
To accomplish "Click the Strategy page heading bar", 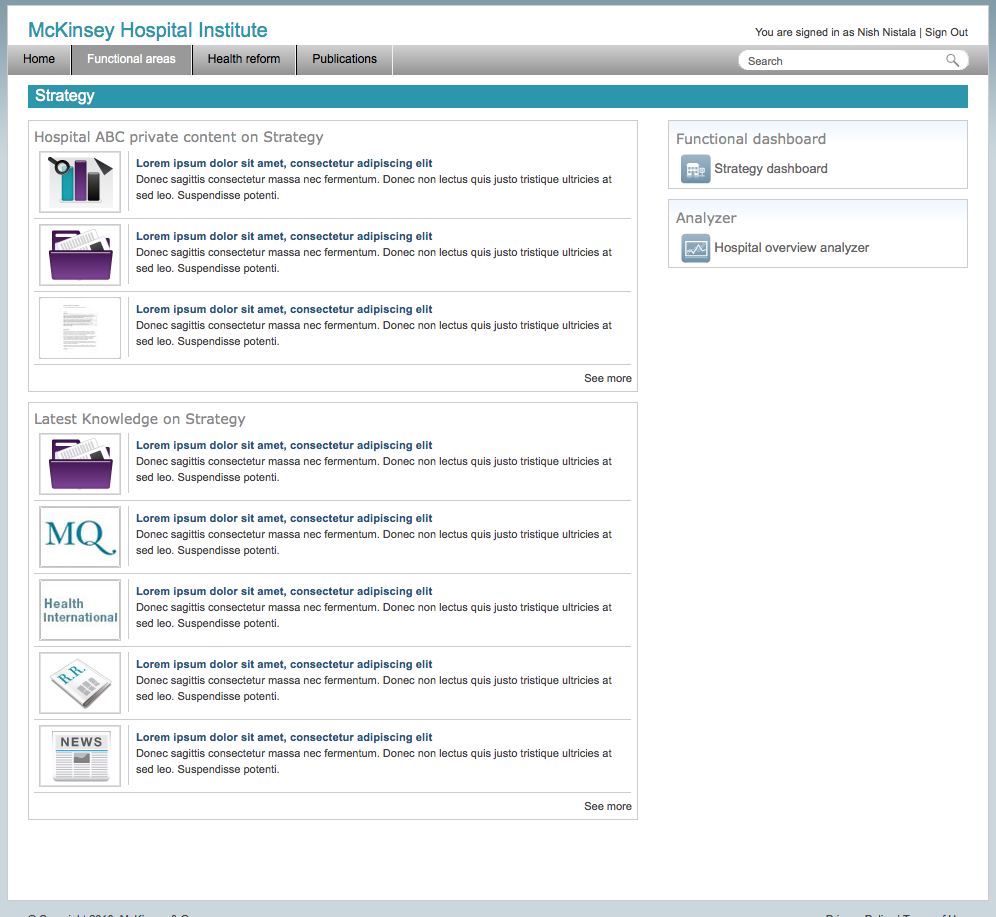I will (498, 97).
